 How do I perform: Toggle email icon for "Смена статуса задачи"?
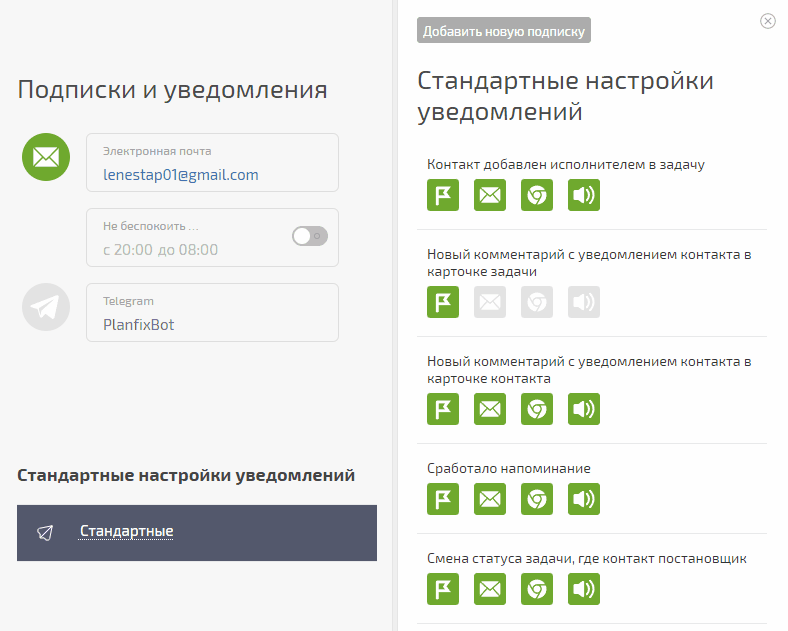click(x=490, y=589)
